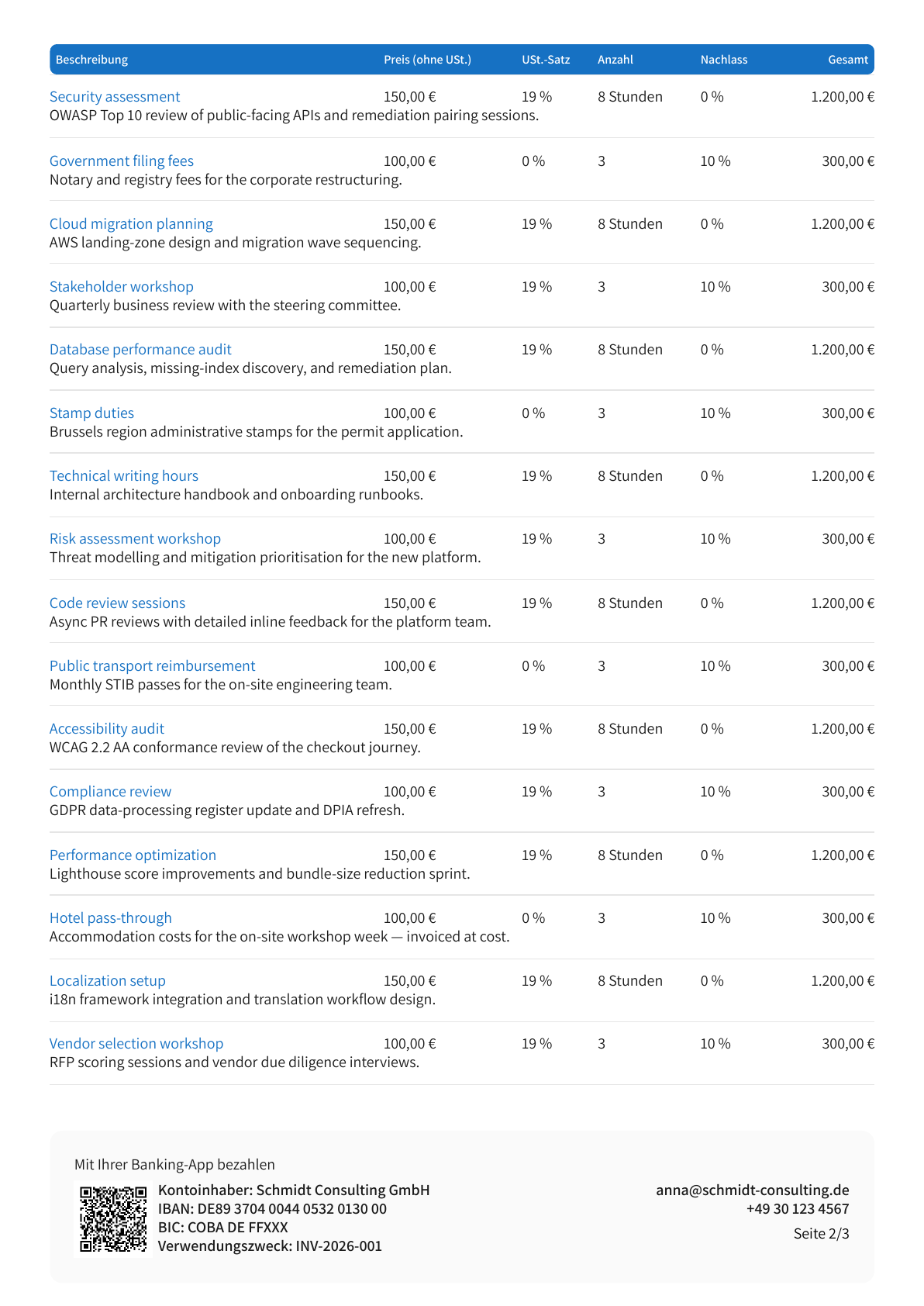The width and height of the screenshot is (924, 1306).
Task: Select the Vendor selection workshop link
Action: (x=136, y=1044)
